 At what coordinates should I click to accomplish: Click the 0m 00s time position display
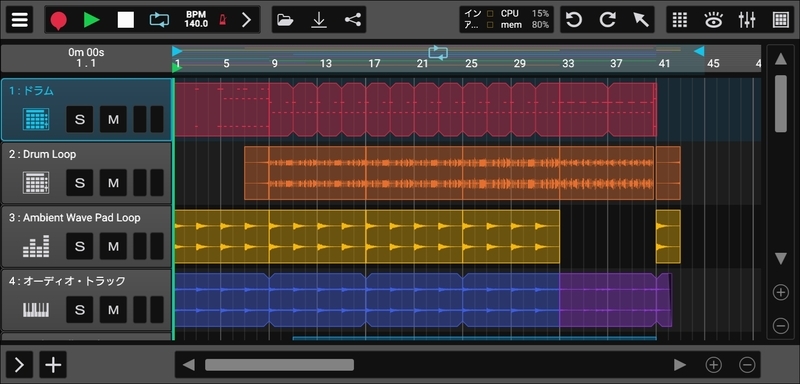86,52
